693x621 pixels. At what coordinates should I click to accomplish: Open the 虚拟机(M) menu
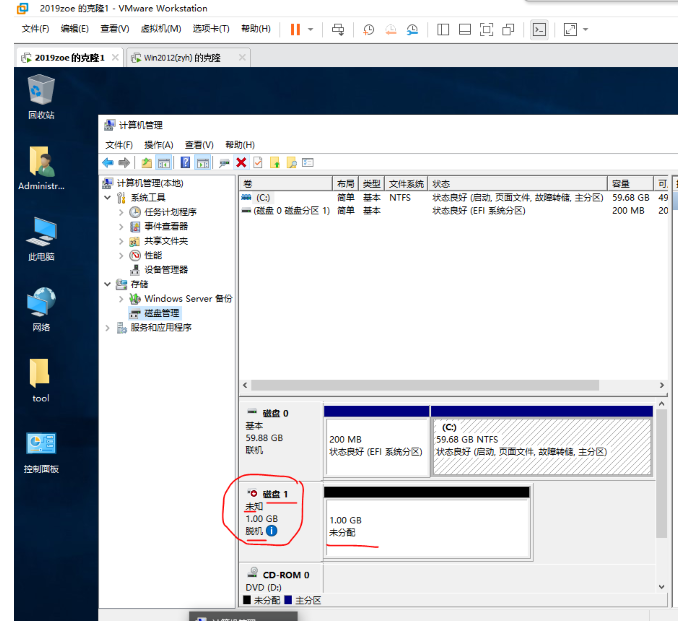(161, 29)
